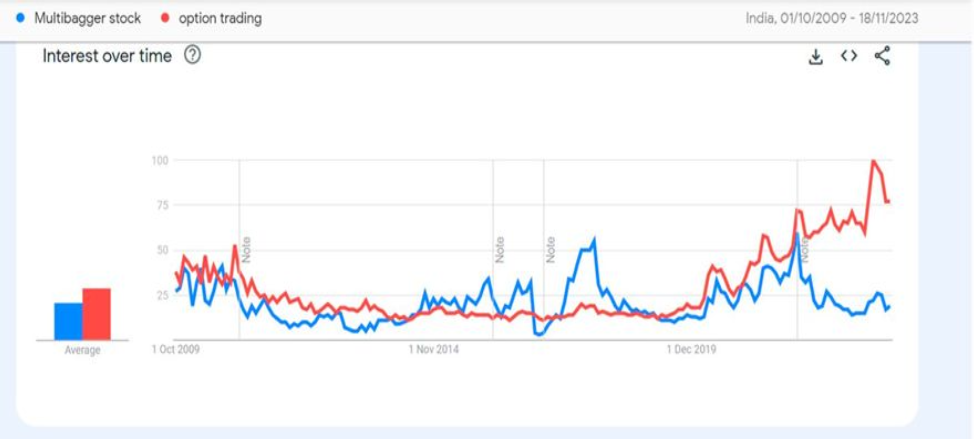The height and width of the screenshot is (439, 974).
Task: Click the Interest over time heading
Action: coord(107,56)
